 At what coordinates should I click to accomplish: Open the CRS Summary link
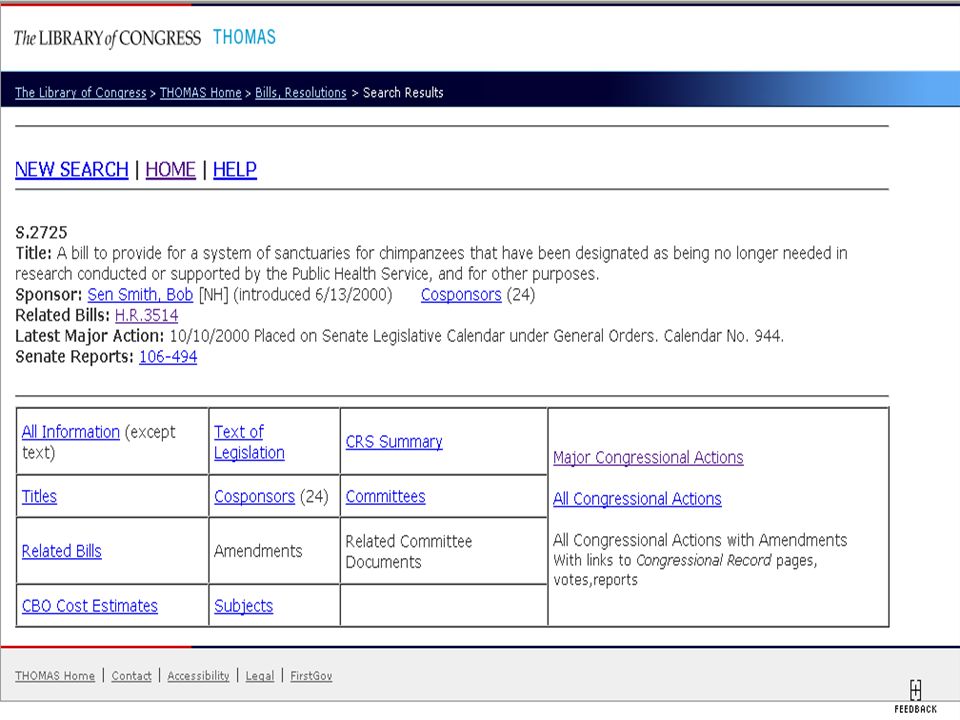[x=394, y=441]
